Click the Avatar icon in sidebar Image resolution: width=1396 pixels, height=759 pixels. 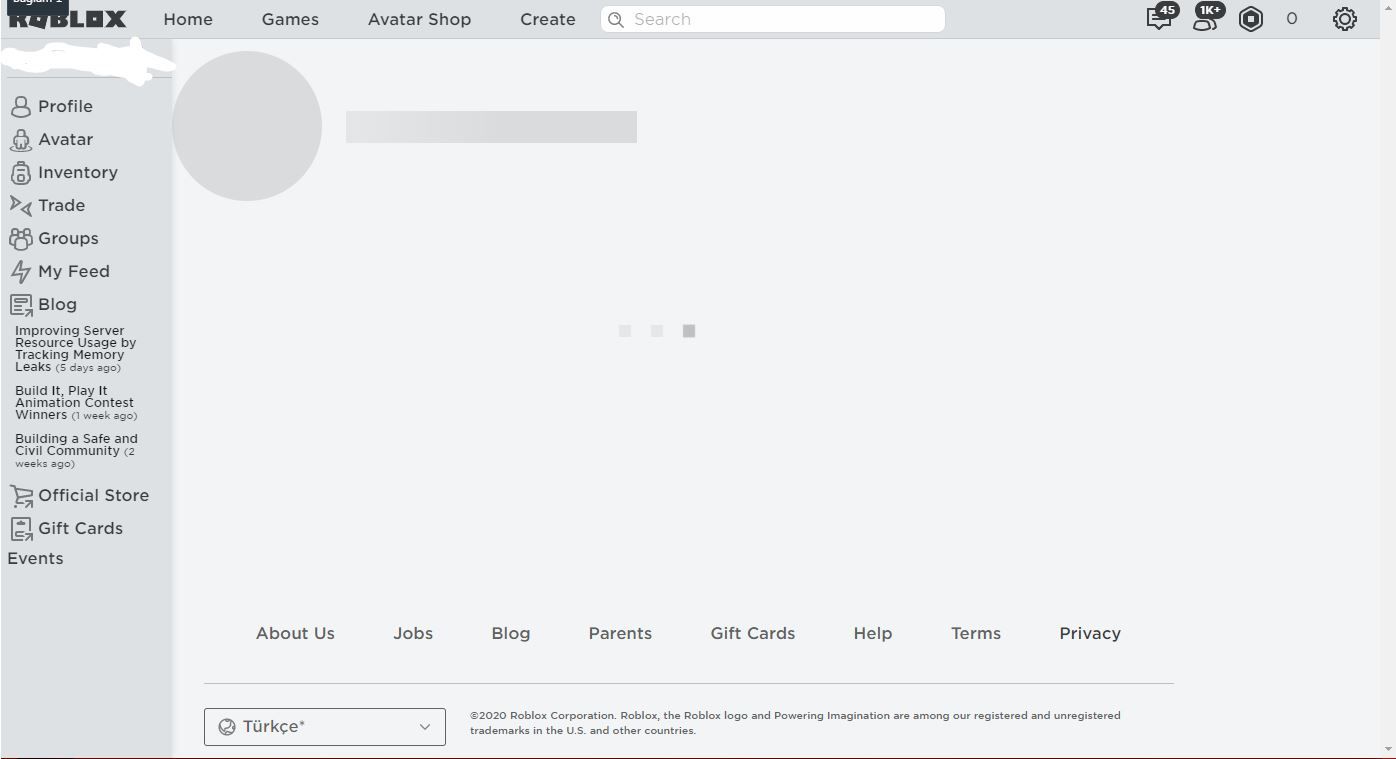pyautogui.click(x=20, y=140)
